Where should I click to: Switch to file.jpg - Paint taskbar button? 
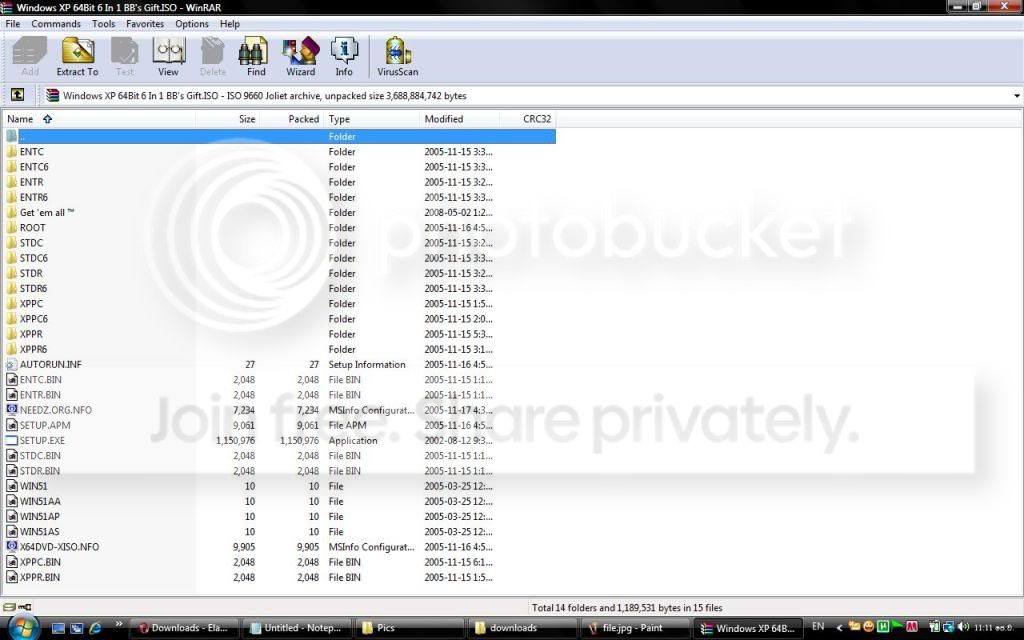(635, 628)
